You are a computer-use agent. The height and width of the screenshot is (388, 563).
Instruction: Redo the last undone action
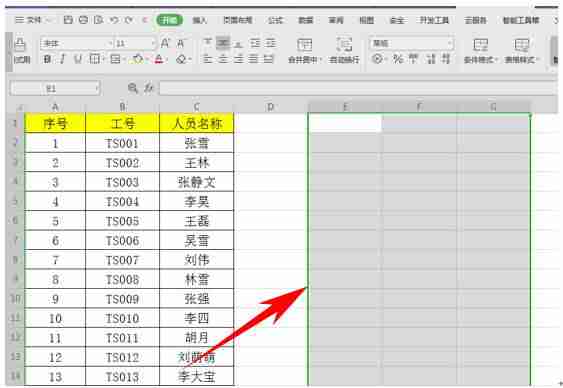129,20
